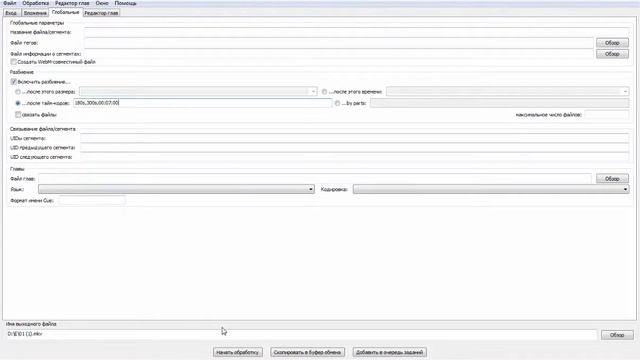Switch to the Вход tab
The image size is (640, 360).
[x=11, y=13]
